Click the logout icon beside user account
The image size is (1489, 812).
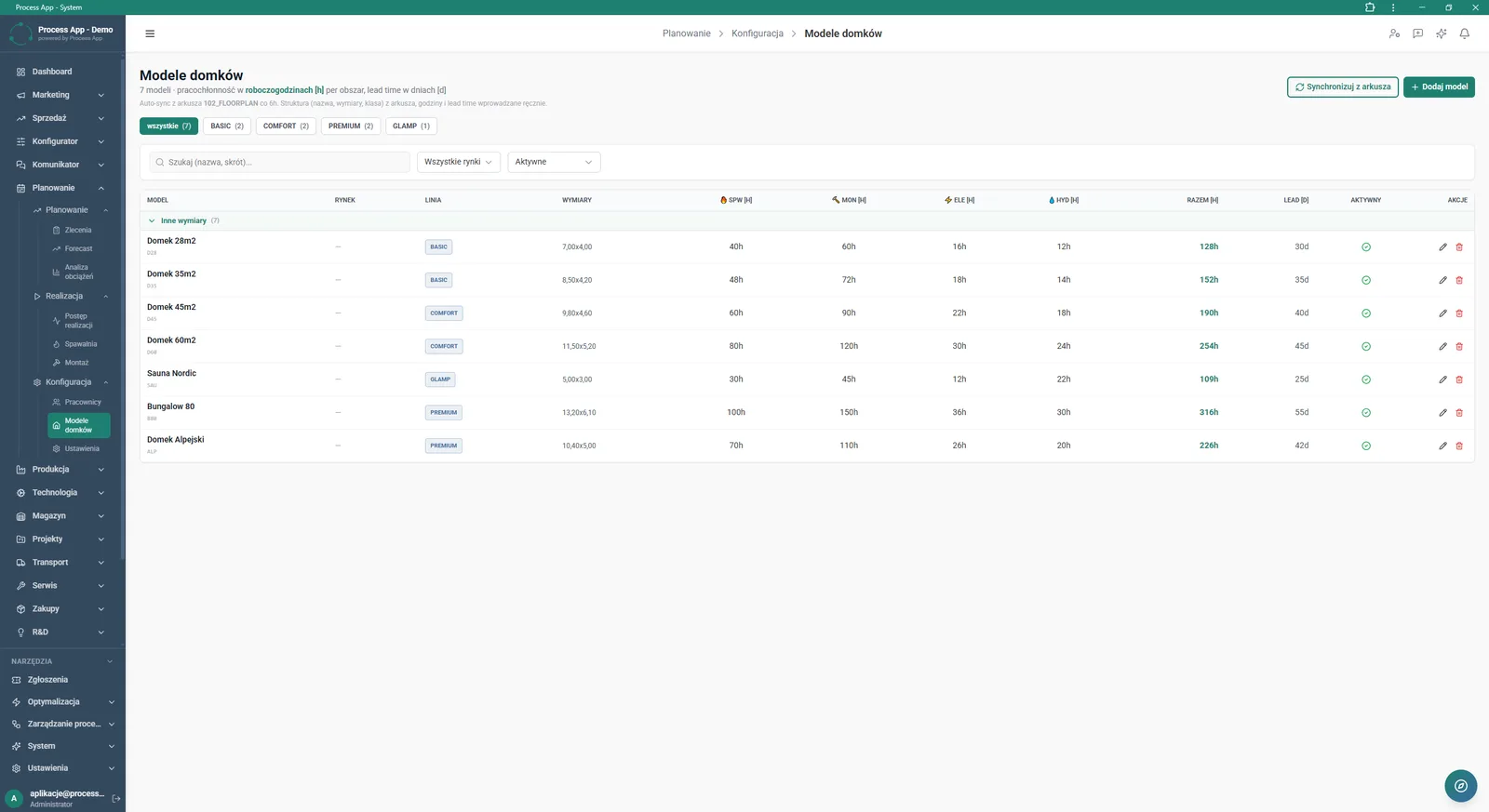coord(116,798)
